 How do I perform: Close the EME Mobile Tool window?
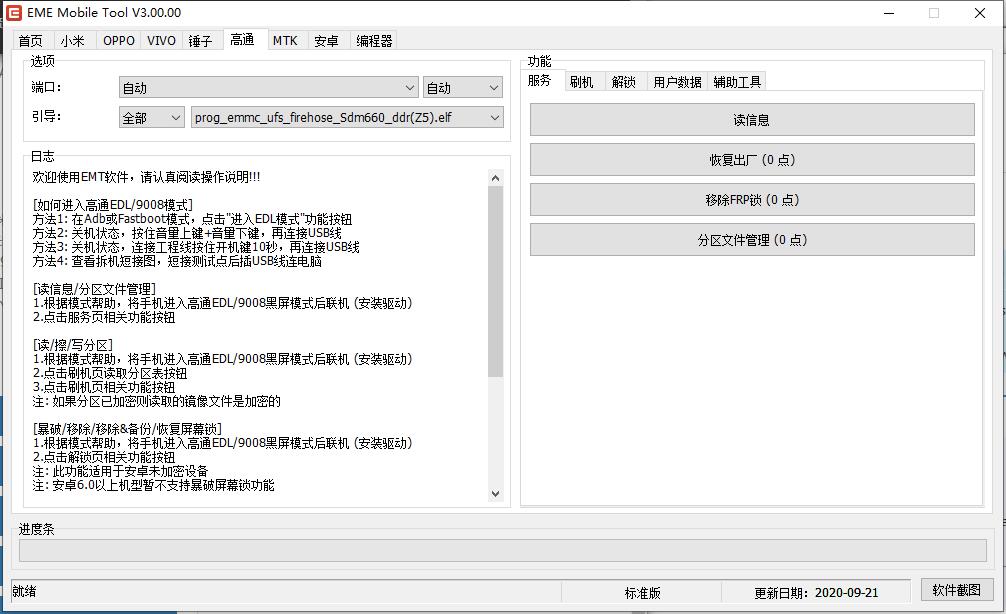point(980,13)
